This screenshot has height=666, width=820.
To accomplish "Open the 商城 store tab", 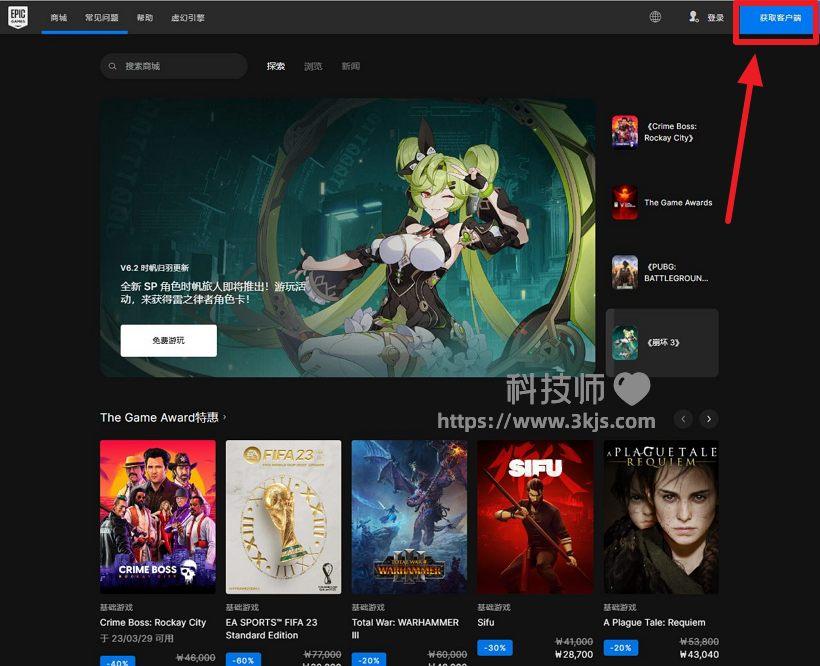I will point(59,18).
